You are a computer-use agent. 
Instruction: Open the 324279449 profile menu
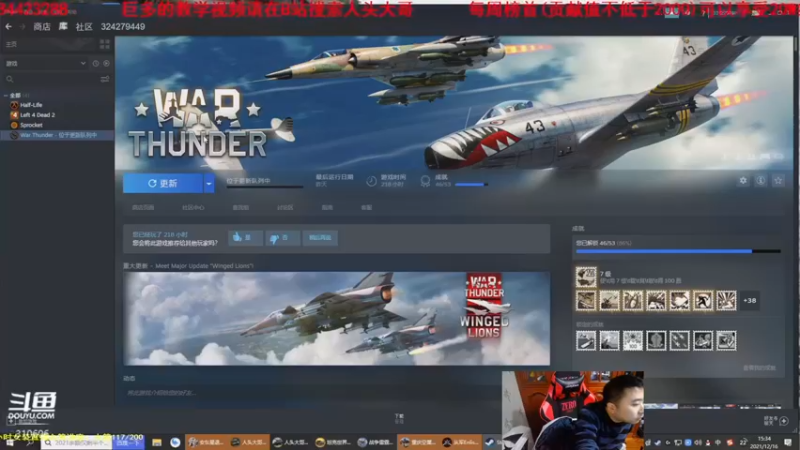tap(122, 27)
